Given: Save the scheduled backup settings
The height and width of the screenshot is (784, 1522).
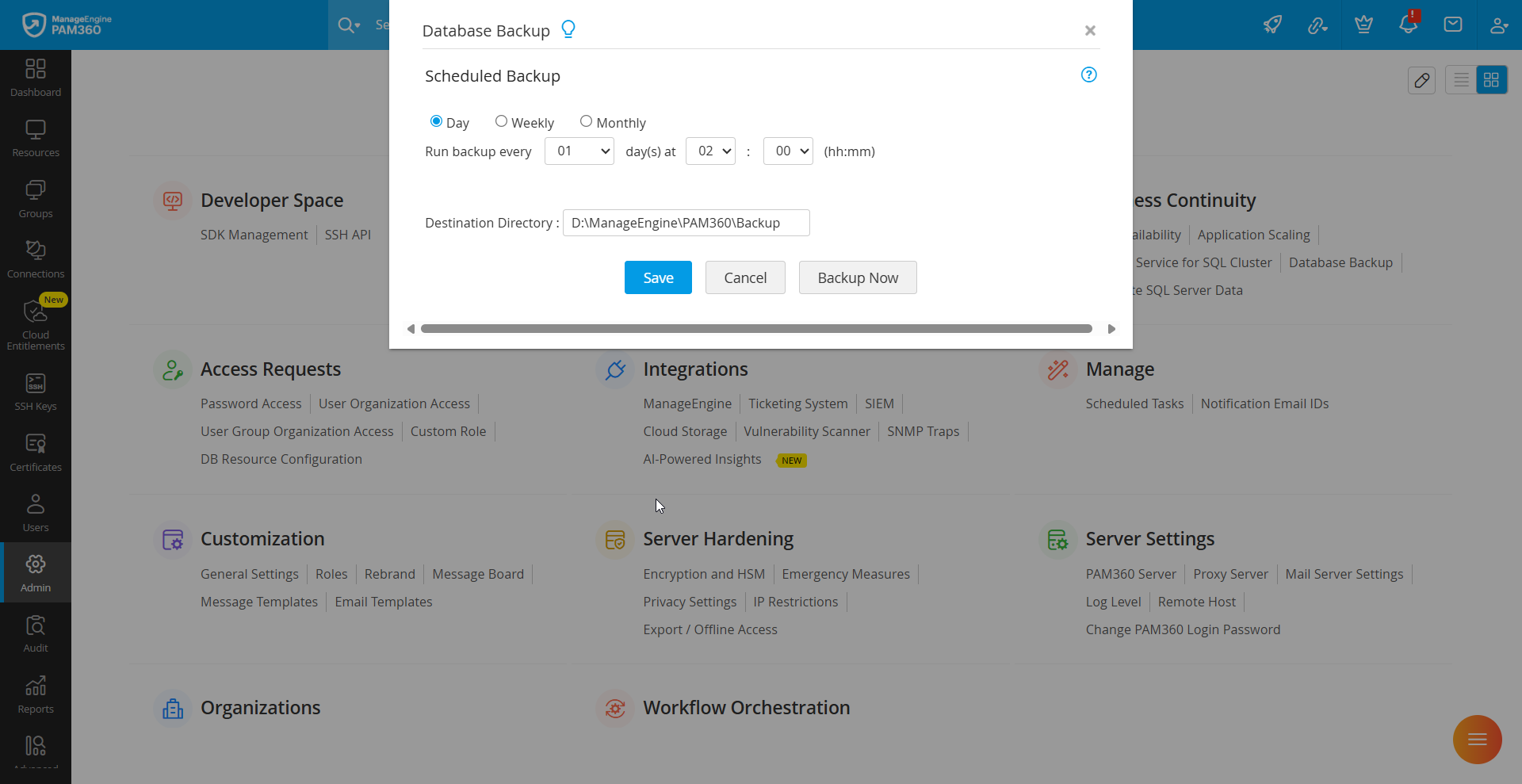Looking at the screenshot, I should [658, 277].
